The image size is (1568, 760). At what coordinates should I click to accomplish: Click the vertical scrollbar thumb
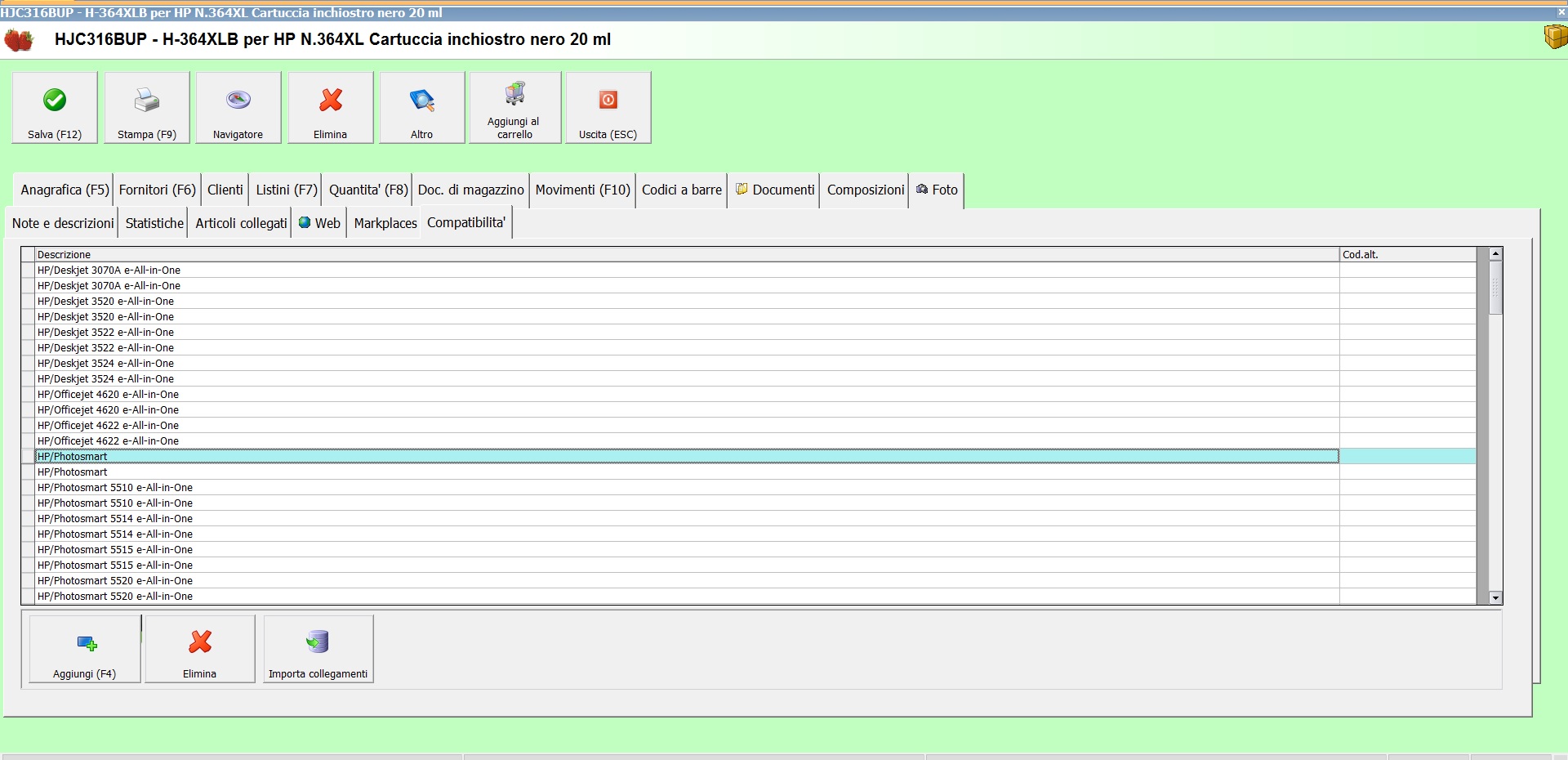point(1496,288)
